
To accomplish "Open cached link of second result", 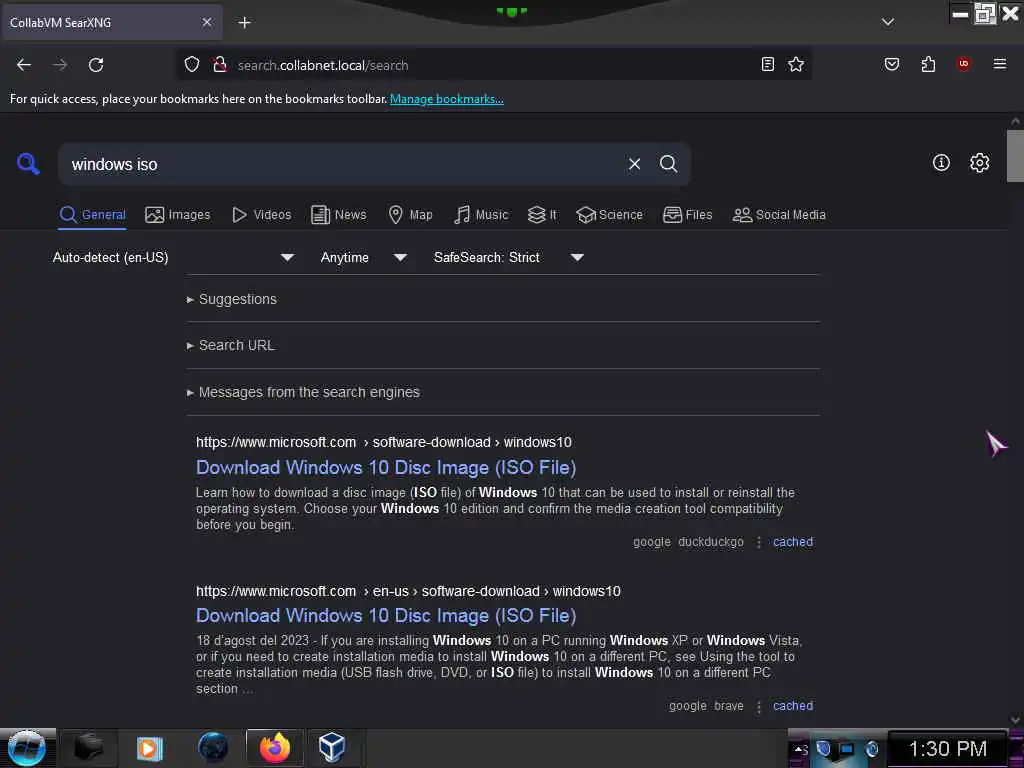I will tap(793, 706).
